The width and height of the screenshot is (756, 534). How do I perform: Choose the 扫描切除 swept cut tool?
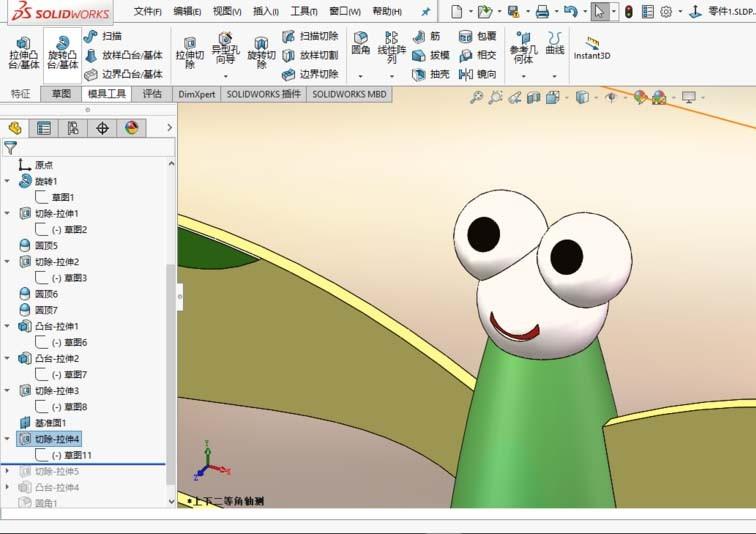pyautogui.click(x=310, y=36)
